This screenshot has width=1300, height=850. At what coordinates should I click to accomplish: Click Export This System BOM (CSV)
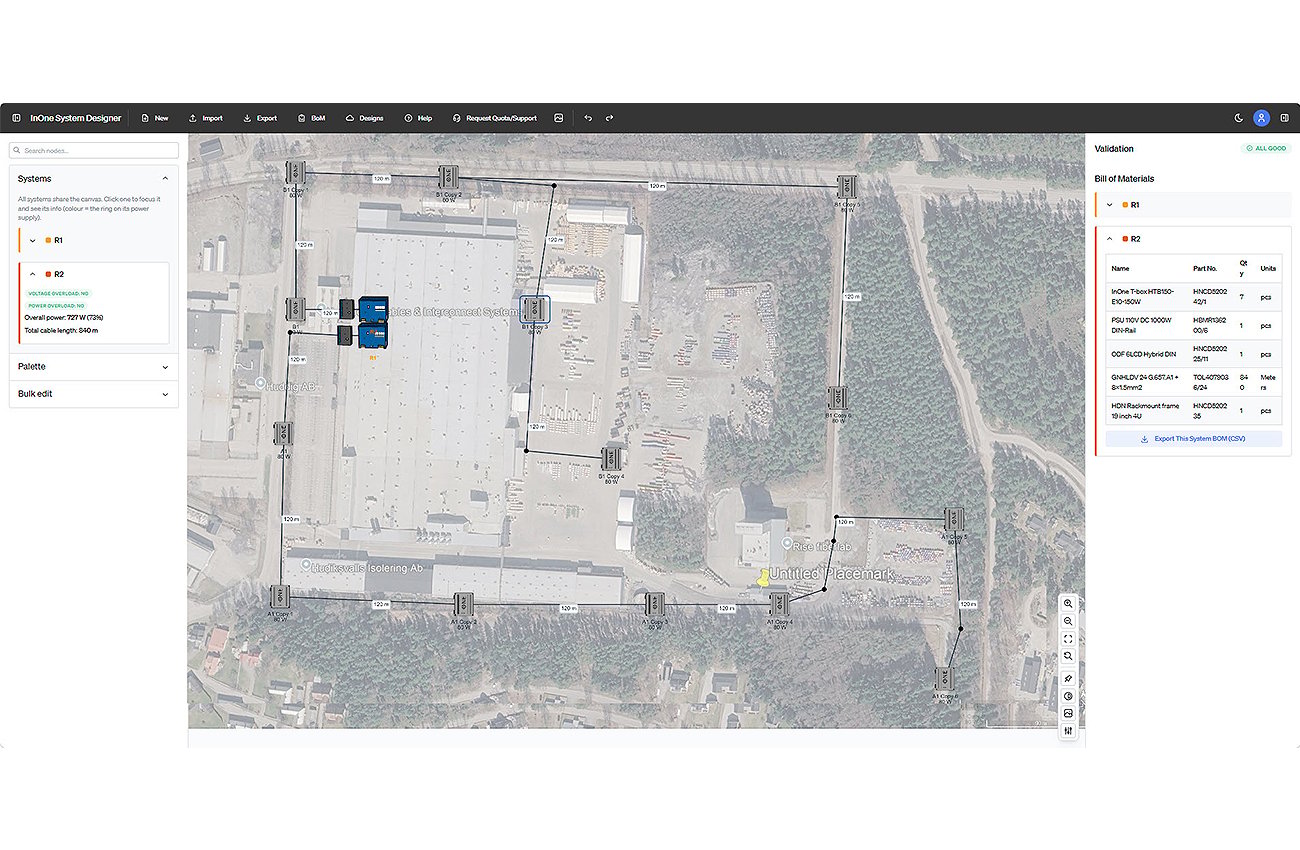coord(1194,439)
